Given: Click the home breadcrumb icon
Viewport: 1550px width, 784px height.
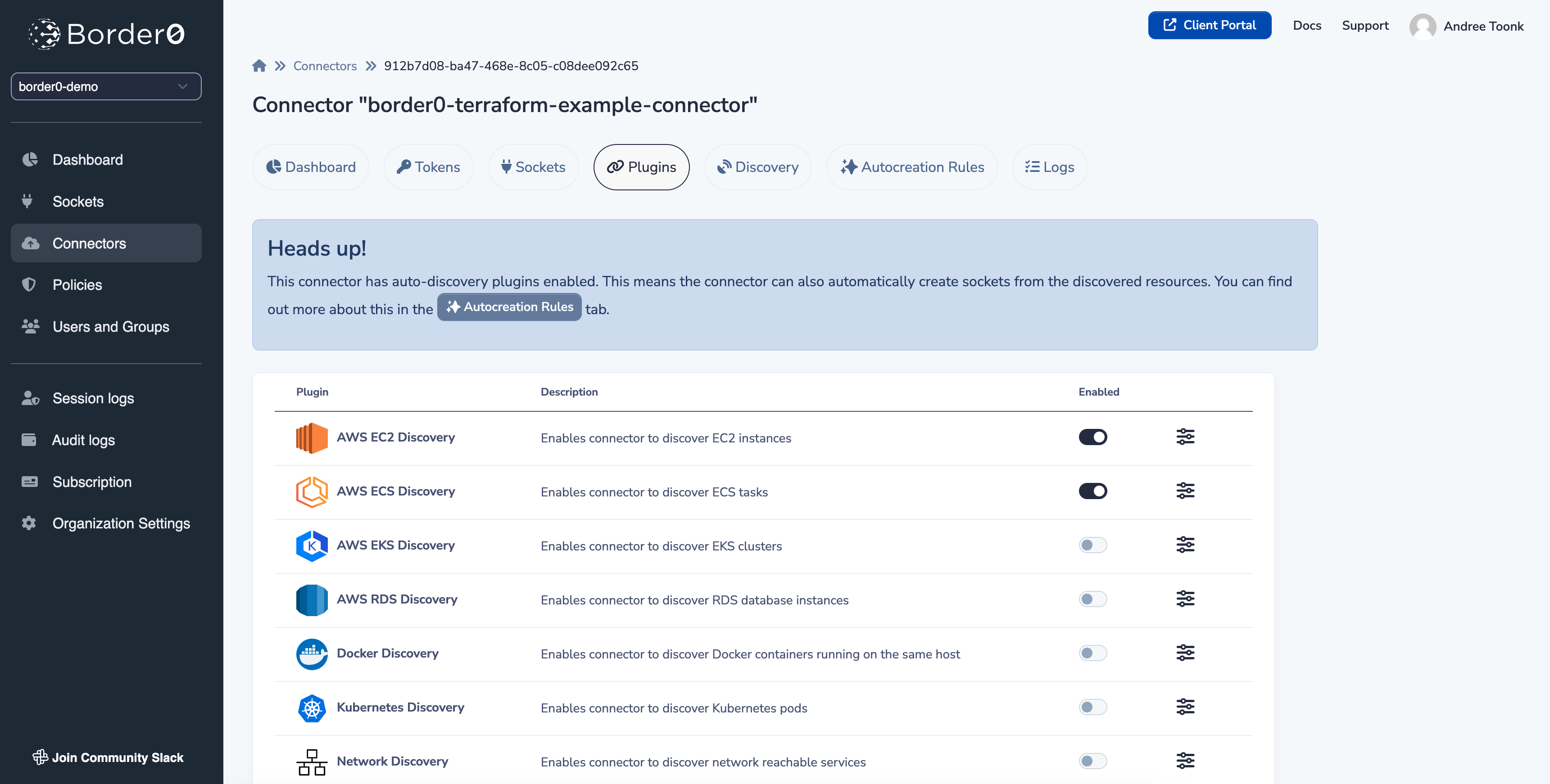Looking at the screenshot, I should point(259,66).
